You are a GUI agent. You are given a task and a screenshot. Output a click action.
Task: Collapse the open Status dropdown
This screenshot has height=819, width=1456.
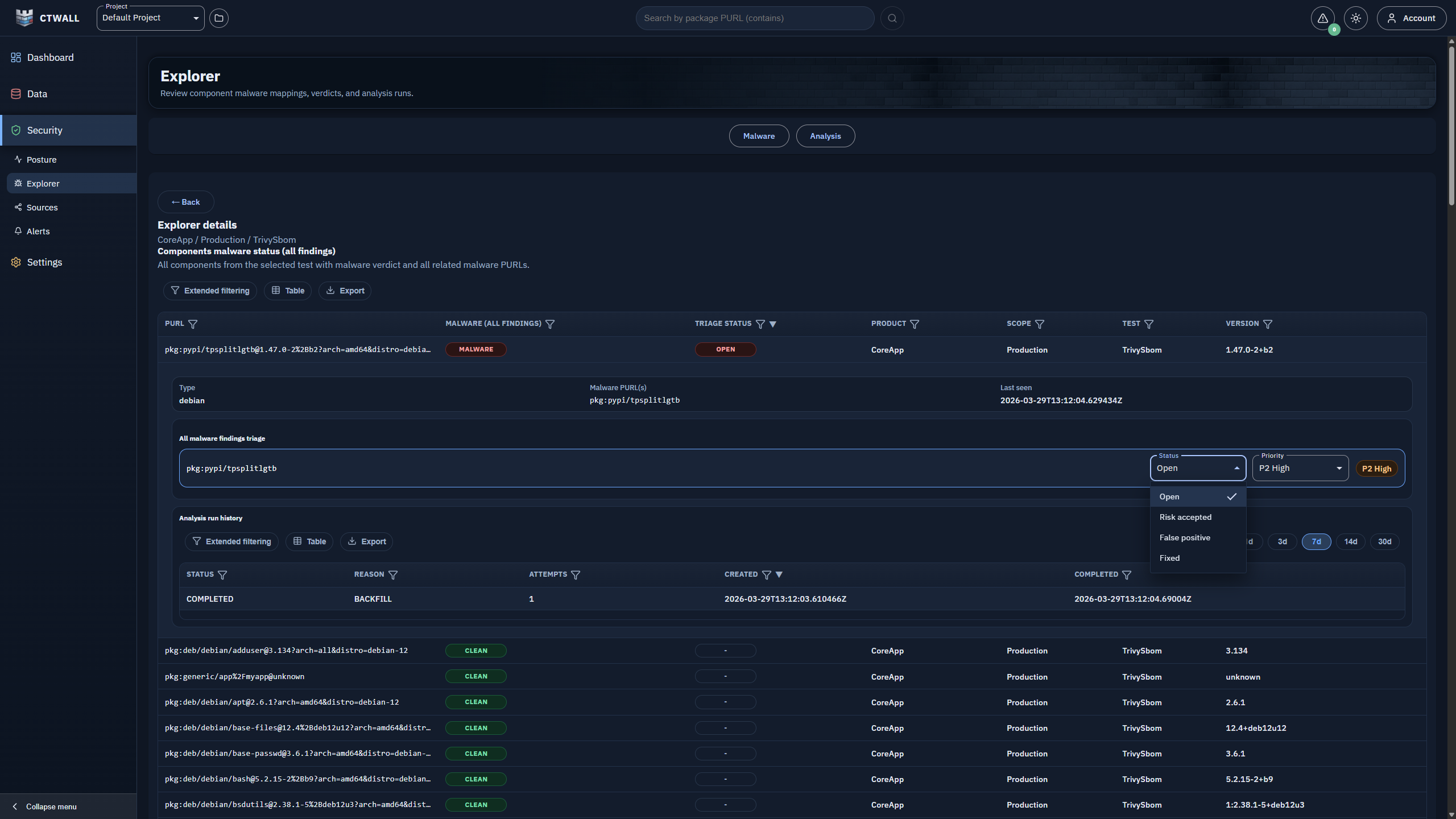click(x=1197, y=468)
